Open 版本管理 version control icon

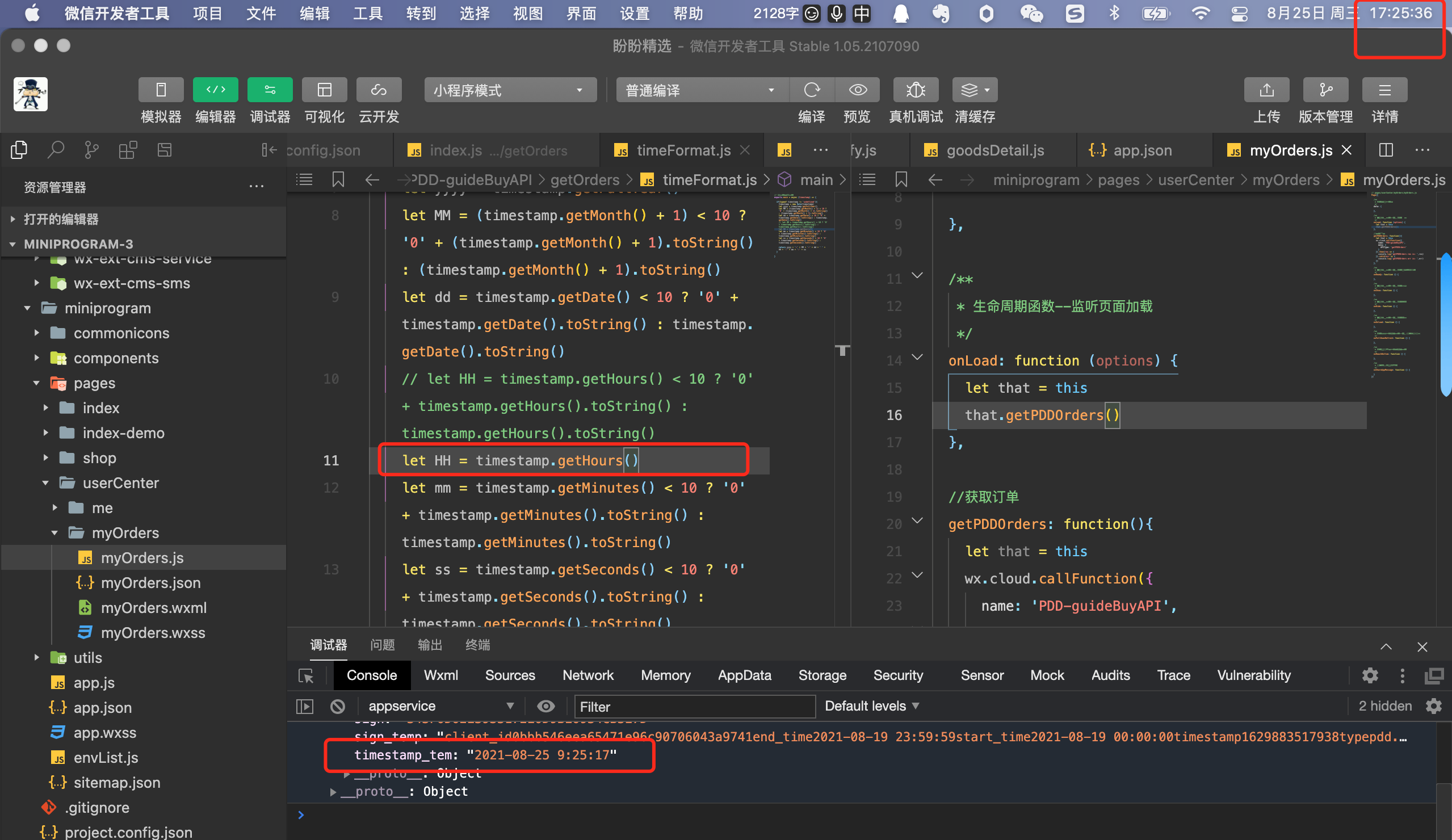(x=1325, y=90)
